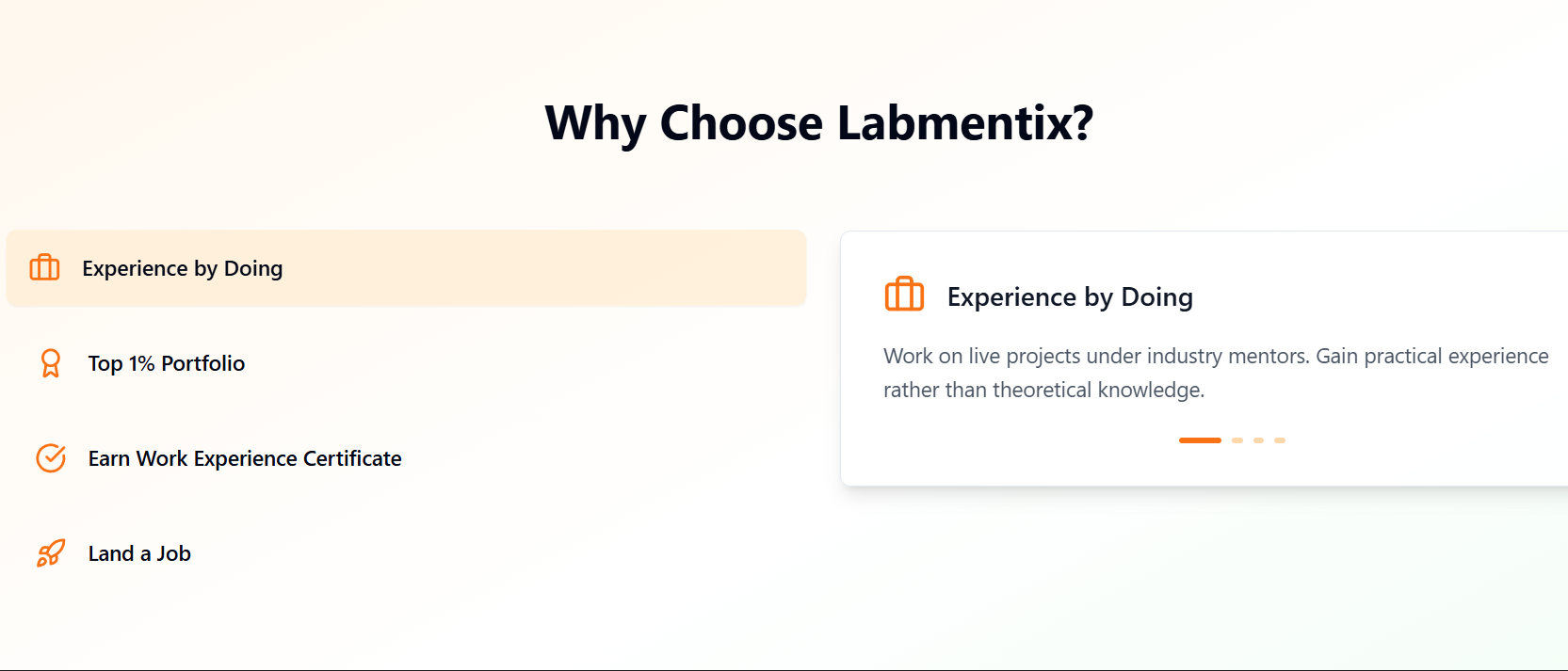Click the word "Certificate" in the third tab

point(352,459)
